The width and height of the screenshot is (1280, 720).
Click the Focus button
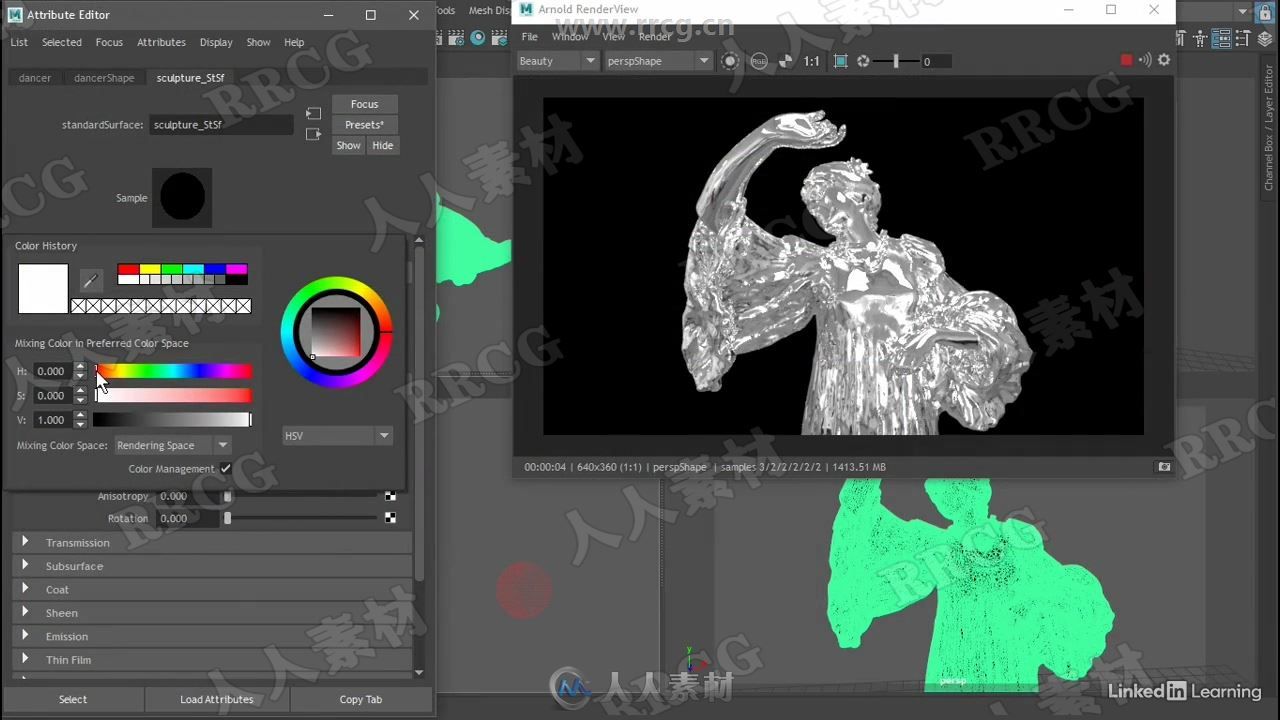364,104
